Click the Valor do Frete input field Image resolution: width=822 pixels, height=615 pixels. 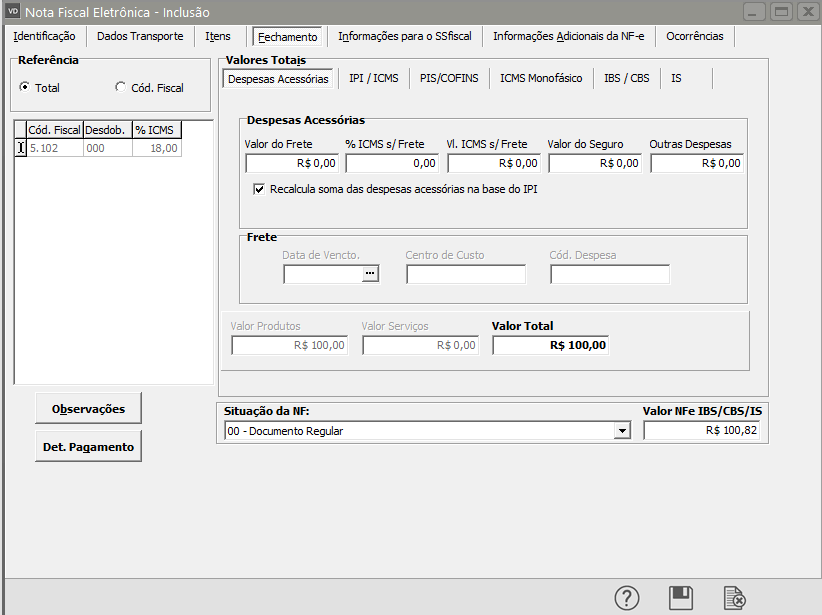pos(292,163)
